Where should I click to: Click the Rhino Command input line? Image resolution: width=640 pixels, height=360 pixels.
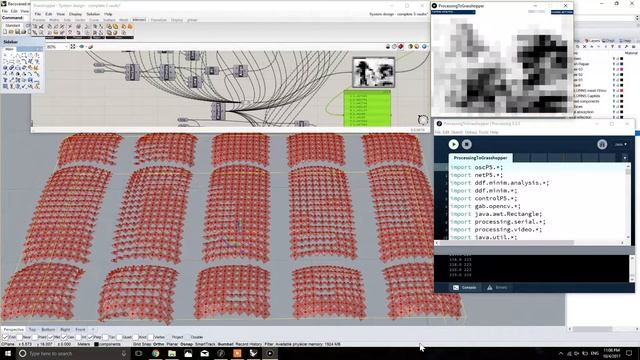16,18
